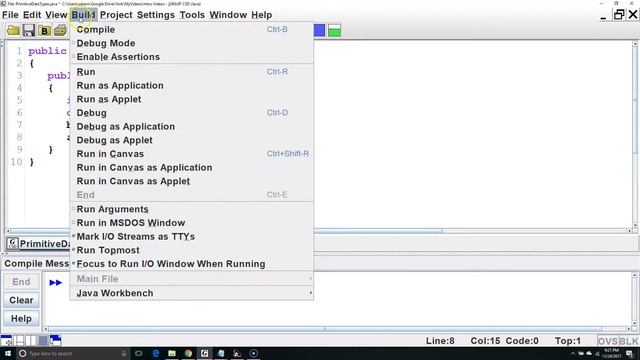Image resolution: width=640 pixels, height=360 pixels.
Task: Close the open Build menu
Action: tap(84, 15)
